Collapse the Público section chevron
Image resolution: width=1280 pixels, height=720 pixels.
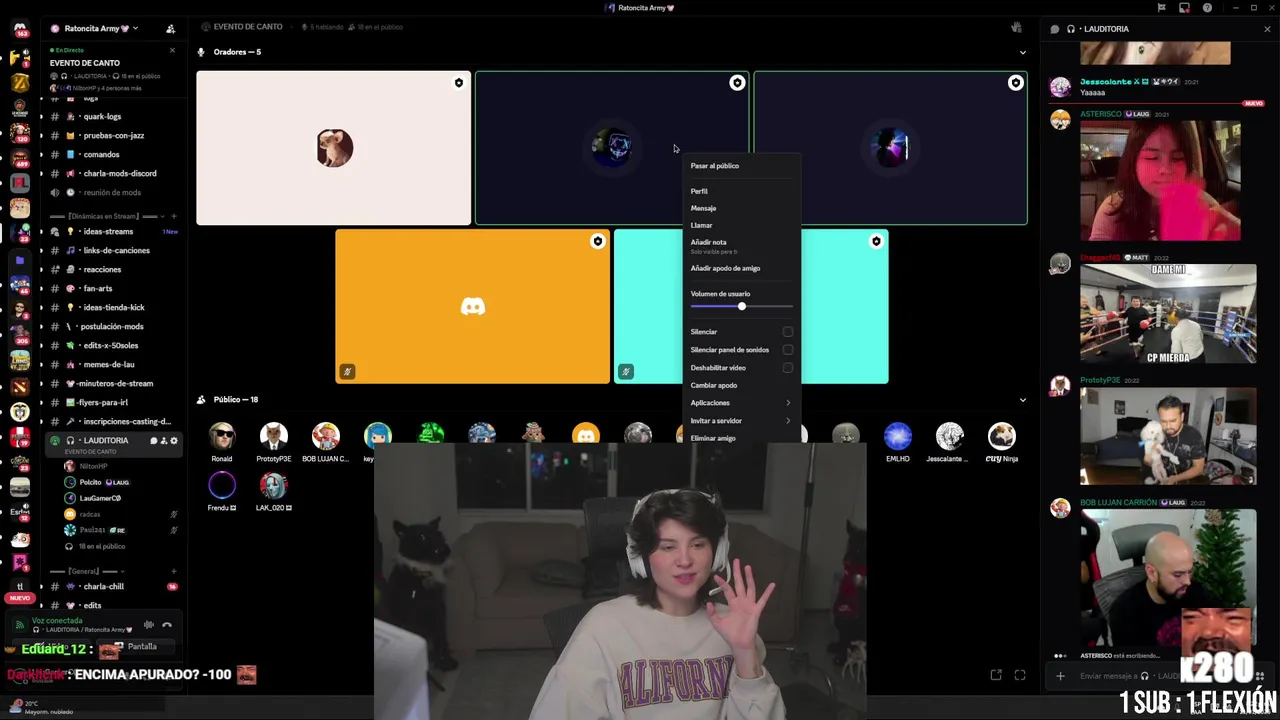pos(1022,400)
